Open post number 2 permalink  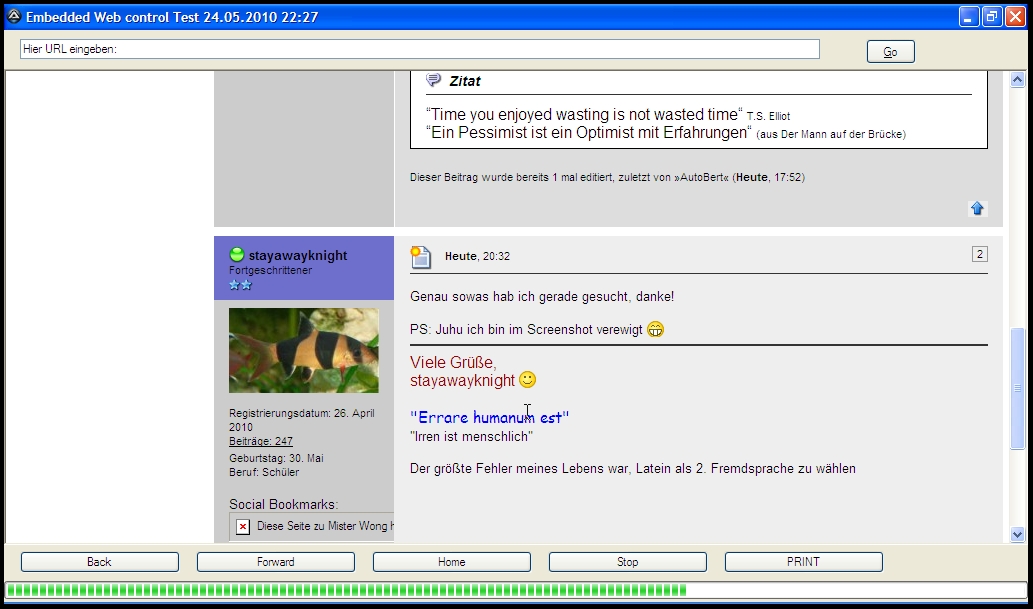(979, 254)
